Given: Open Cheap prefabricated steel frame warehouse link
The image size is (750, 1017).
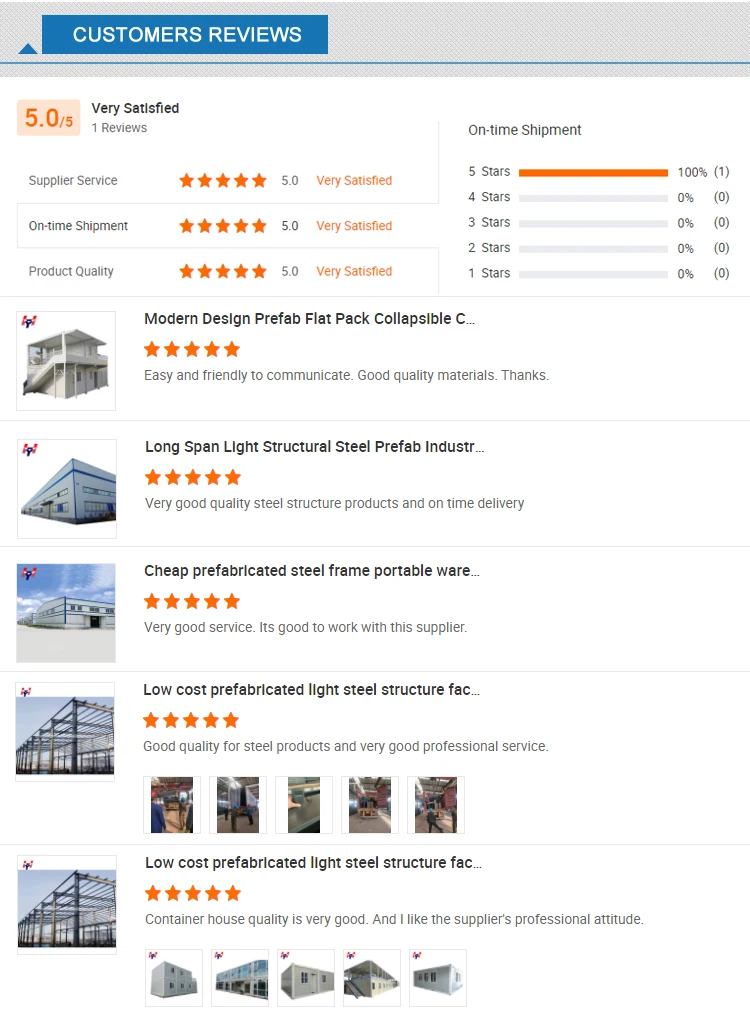Looking at the screenshot, I should tap(312, 571).
